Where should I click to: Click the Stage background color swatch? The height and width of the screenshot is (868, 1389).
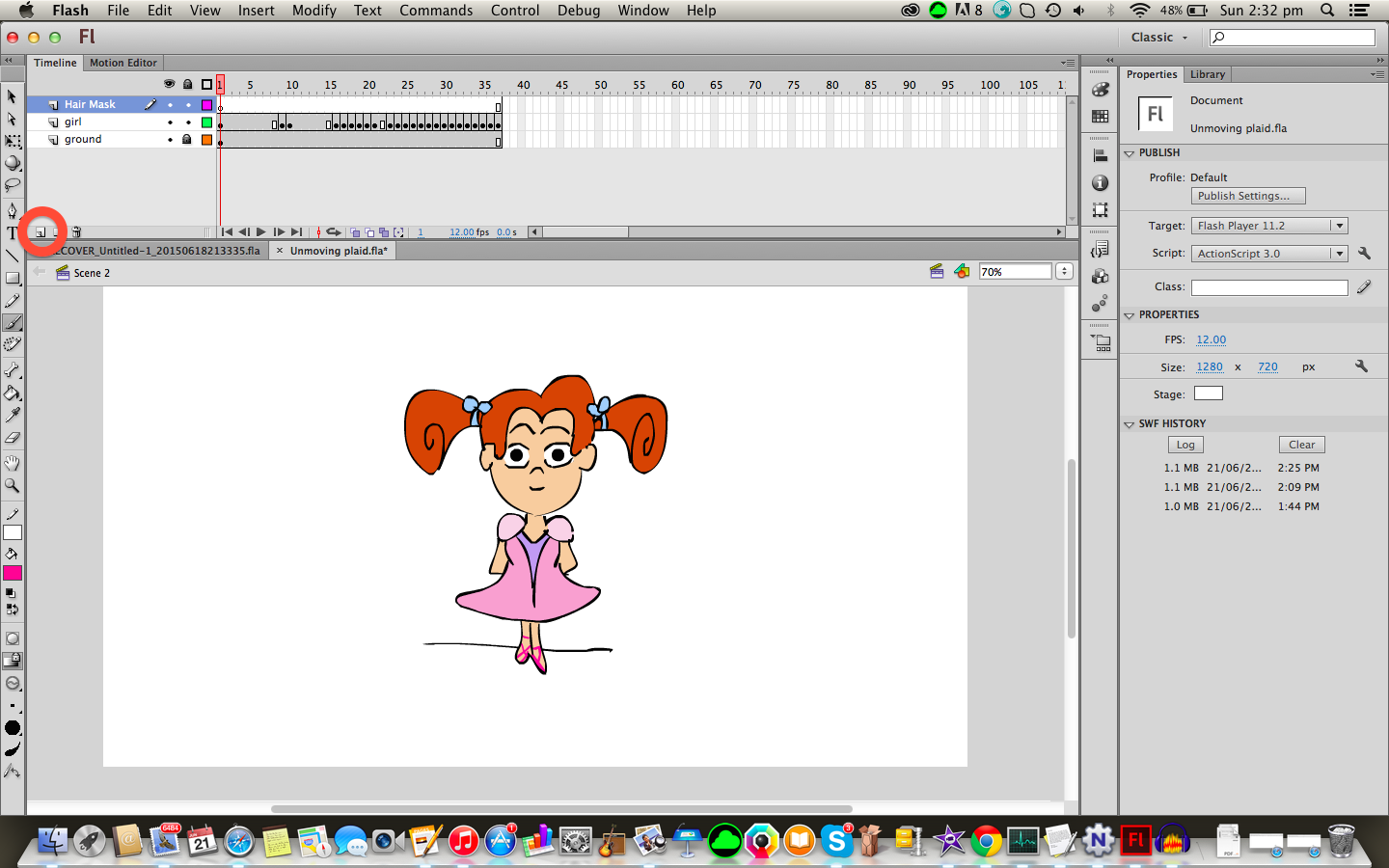1209,393
